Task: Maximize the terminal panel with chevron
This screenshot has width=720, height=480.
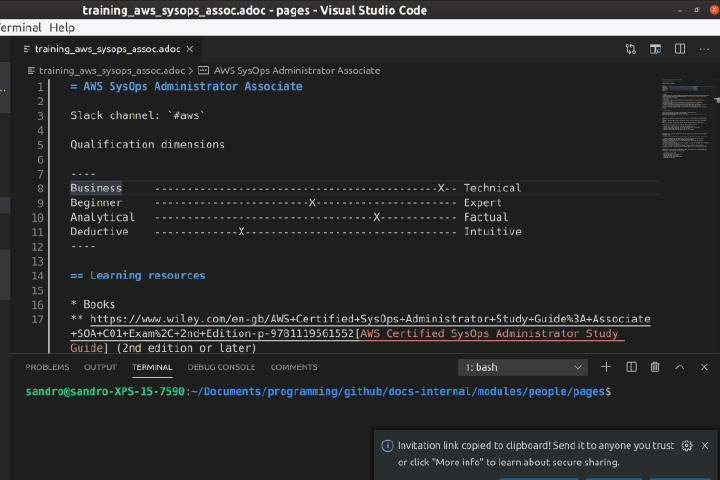Action: tap(680, 367)
